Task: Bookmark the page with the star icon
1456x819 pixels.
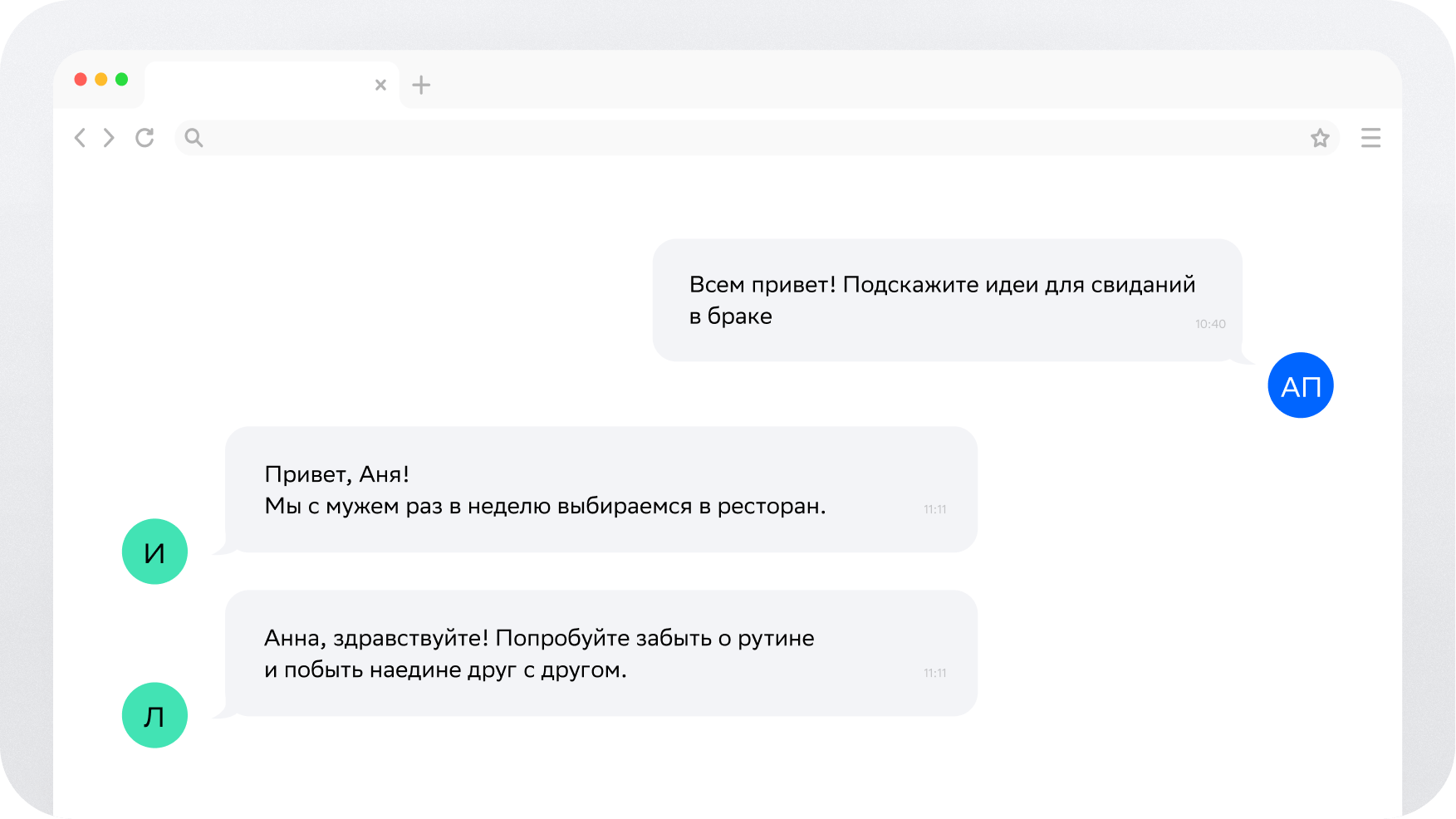Action: point(1320,138)
